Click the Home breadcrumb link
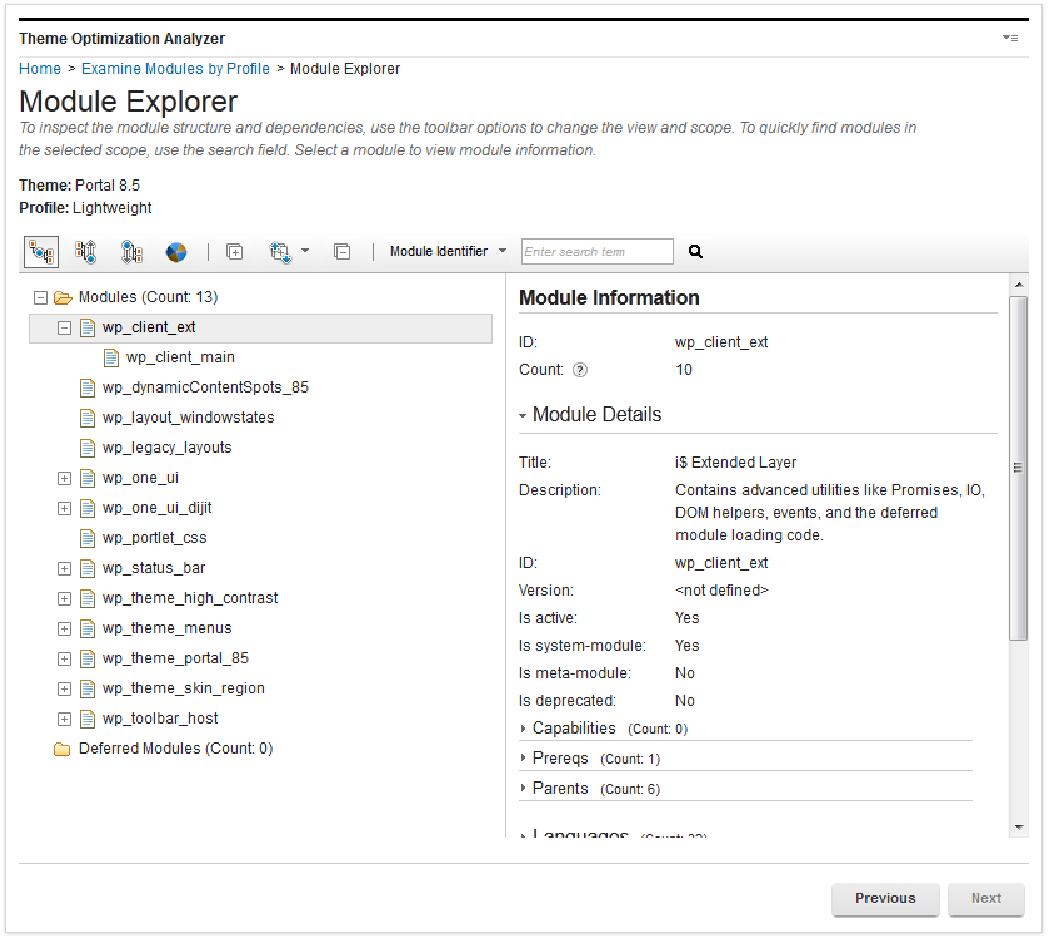1050x936 pixels. tap(40, 68)
